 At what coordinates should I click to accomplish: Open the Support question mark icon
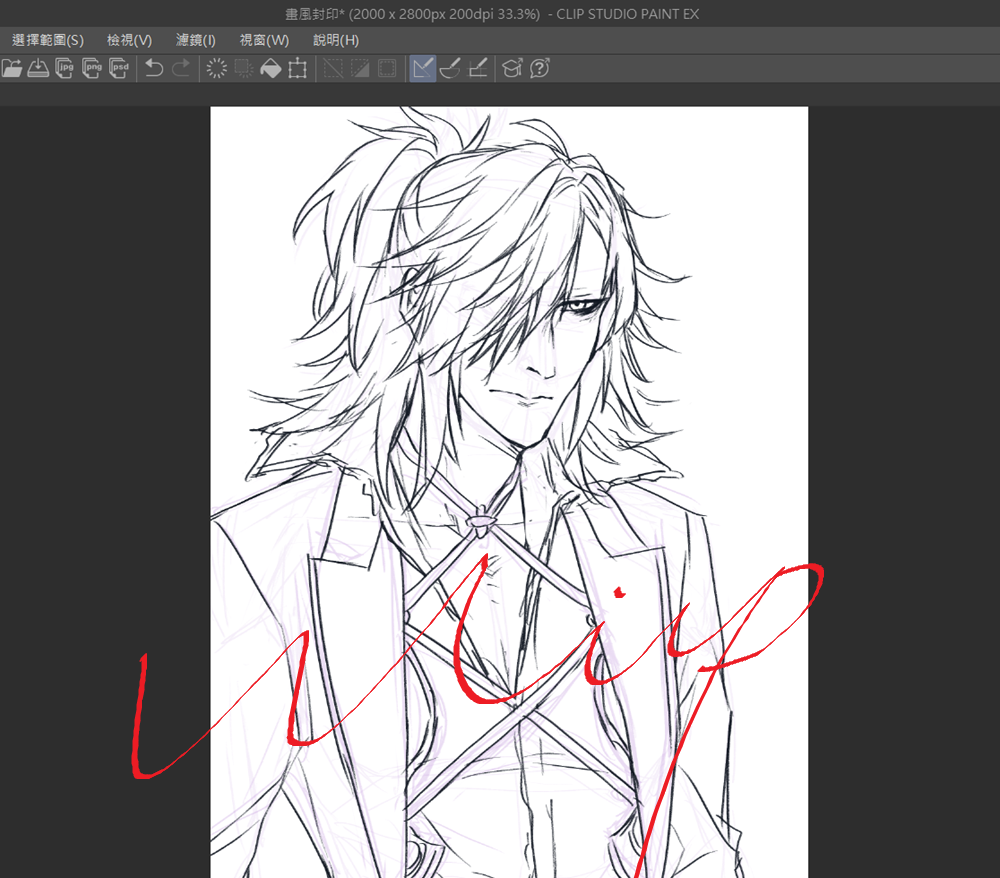[540, 68]
